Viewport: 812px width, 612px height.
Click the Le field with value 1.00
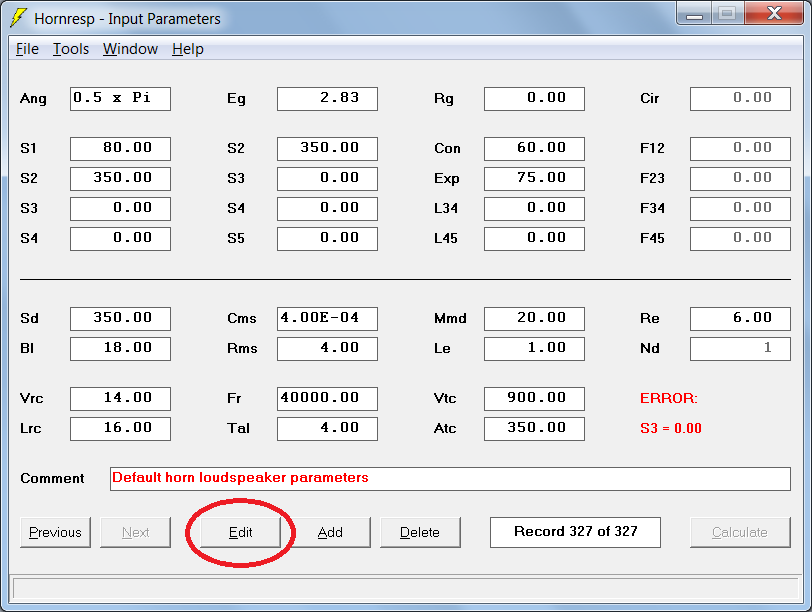tap(534, 348)
